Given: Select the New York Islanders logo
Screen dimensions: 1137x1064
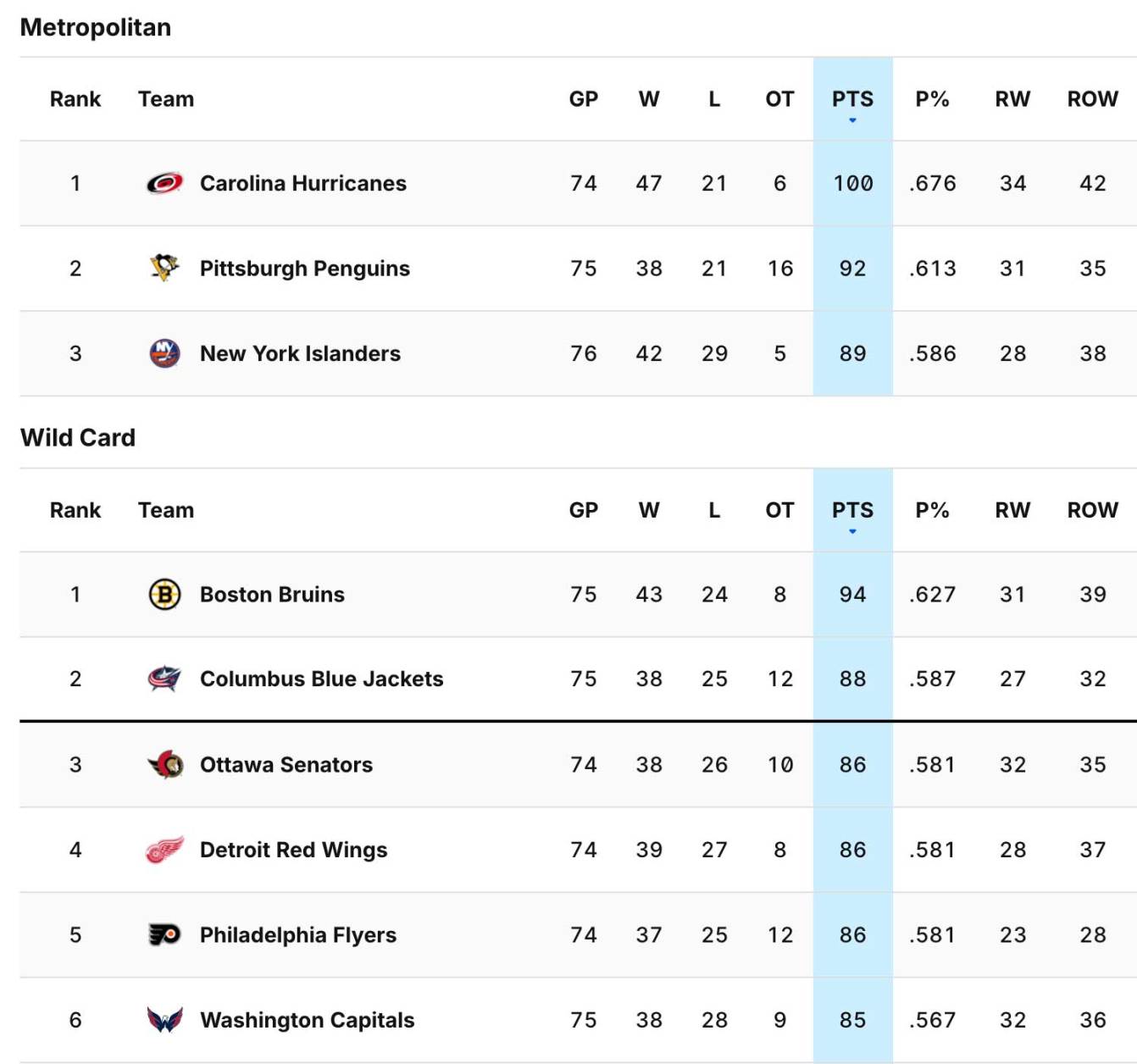Looking at the screenshot, I should pyautogui.click(x=165, y=353).
